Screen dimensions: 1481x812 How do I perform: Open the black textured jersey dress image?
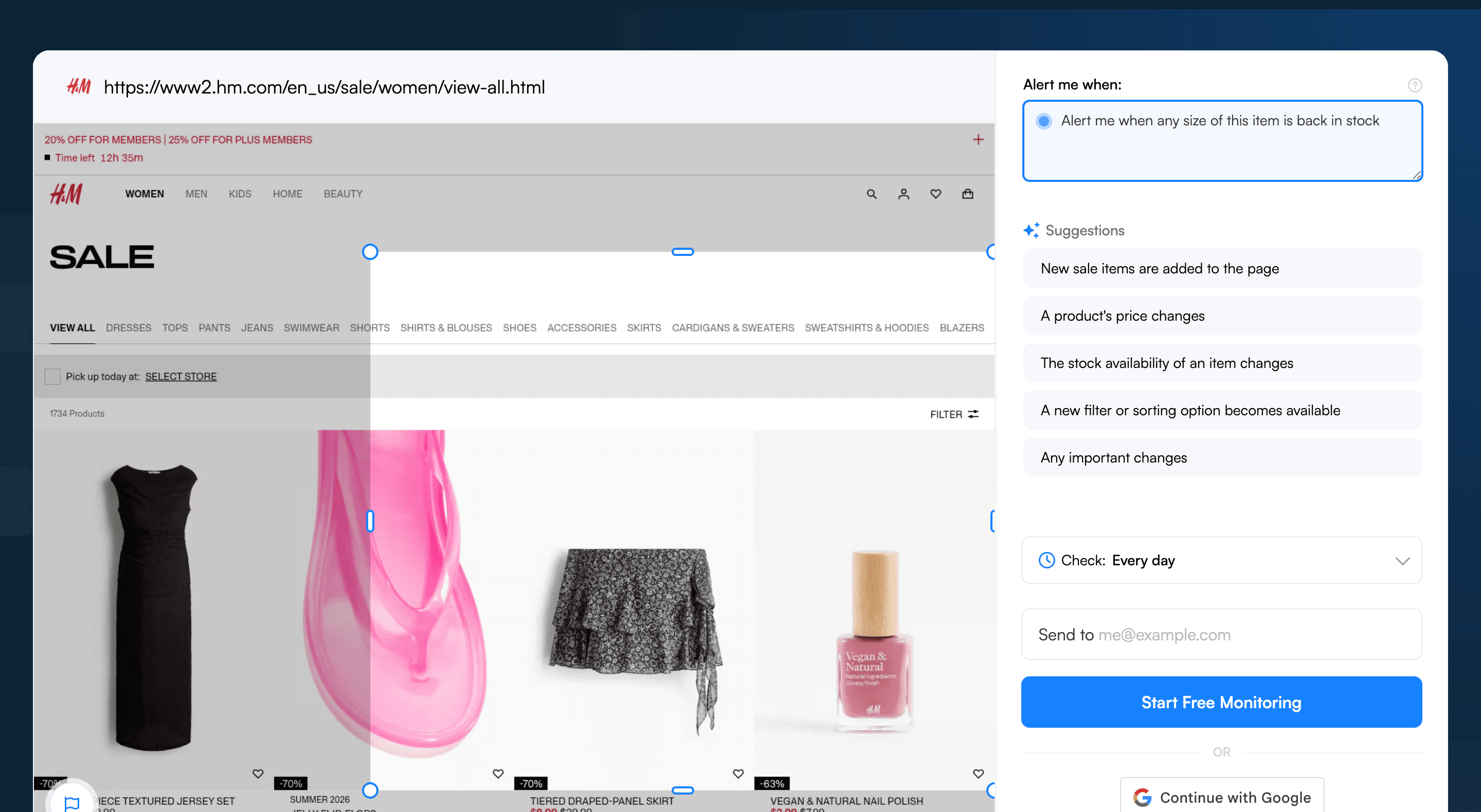(x=153, y=609)
